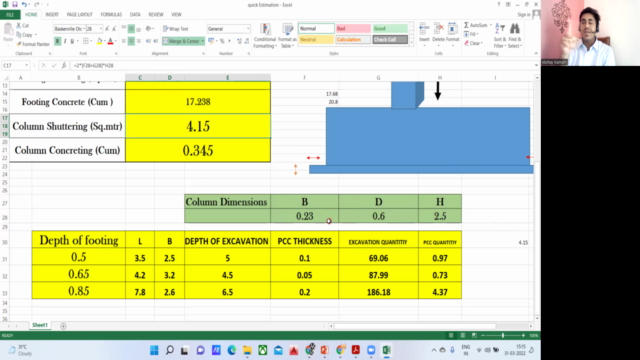Toggle Underline formatting
This screenshot has width=640, height=360.
(x=72, y=41)
